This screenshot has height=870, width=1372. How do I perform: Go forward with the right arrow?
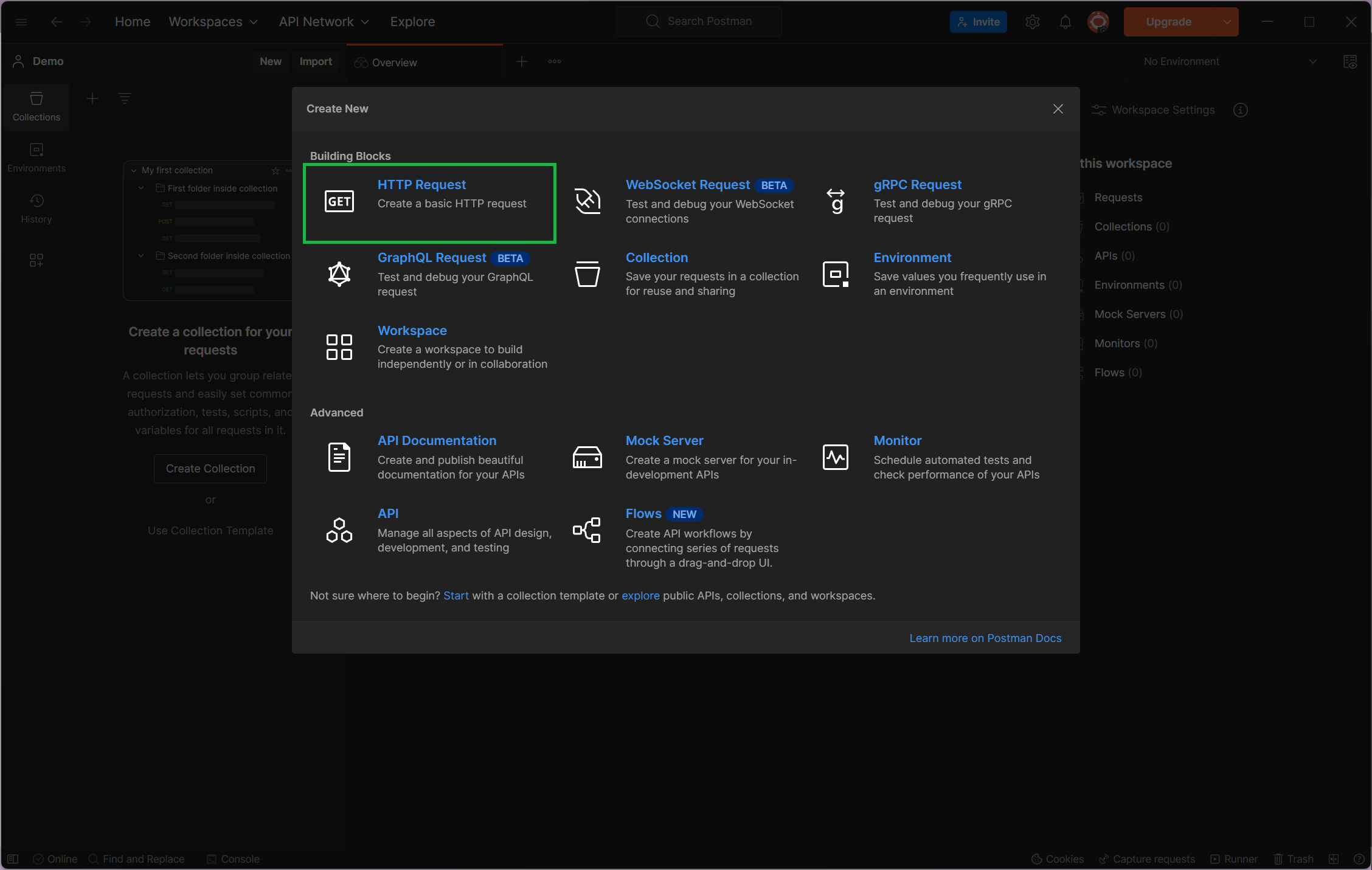[x=86, y=22]
